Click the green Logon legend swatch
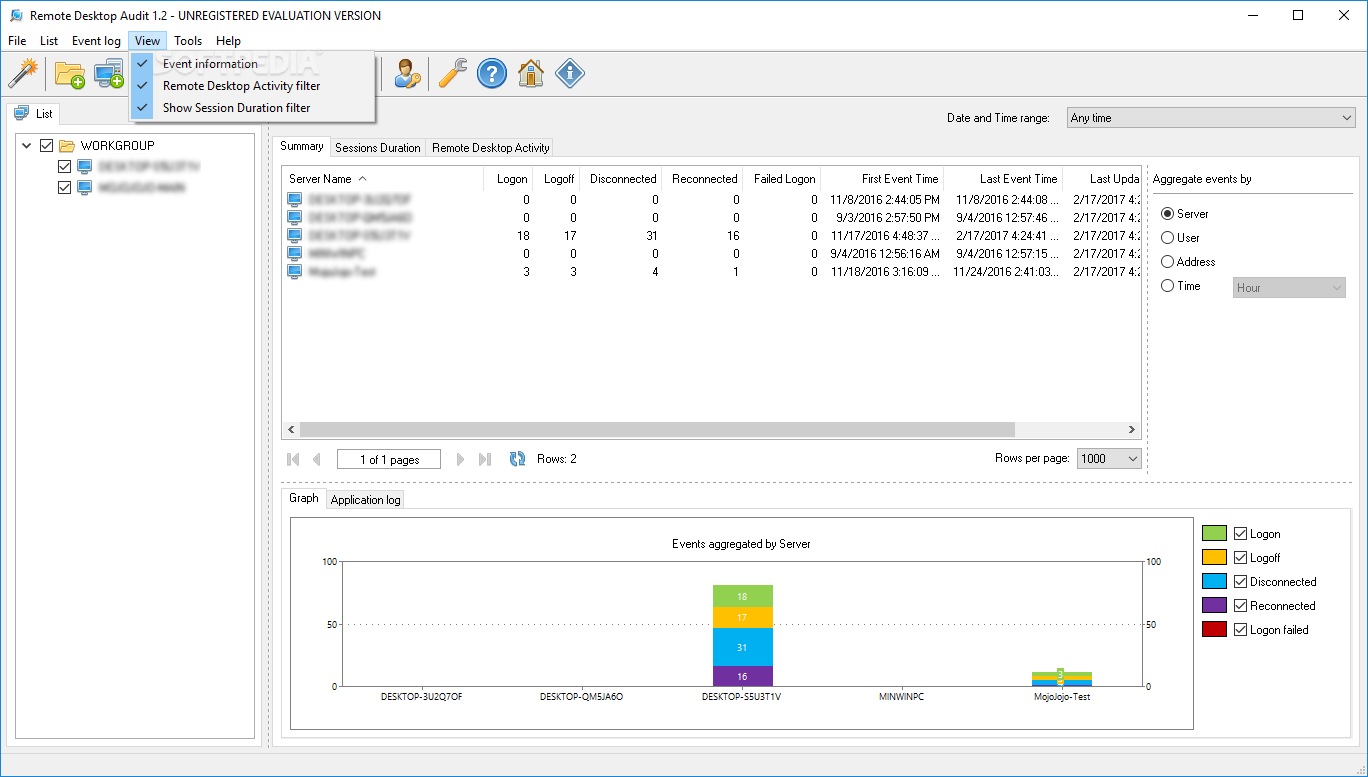 pos(1214,534)
